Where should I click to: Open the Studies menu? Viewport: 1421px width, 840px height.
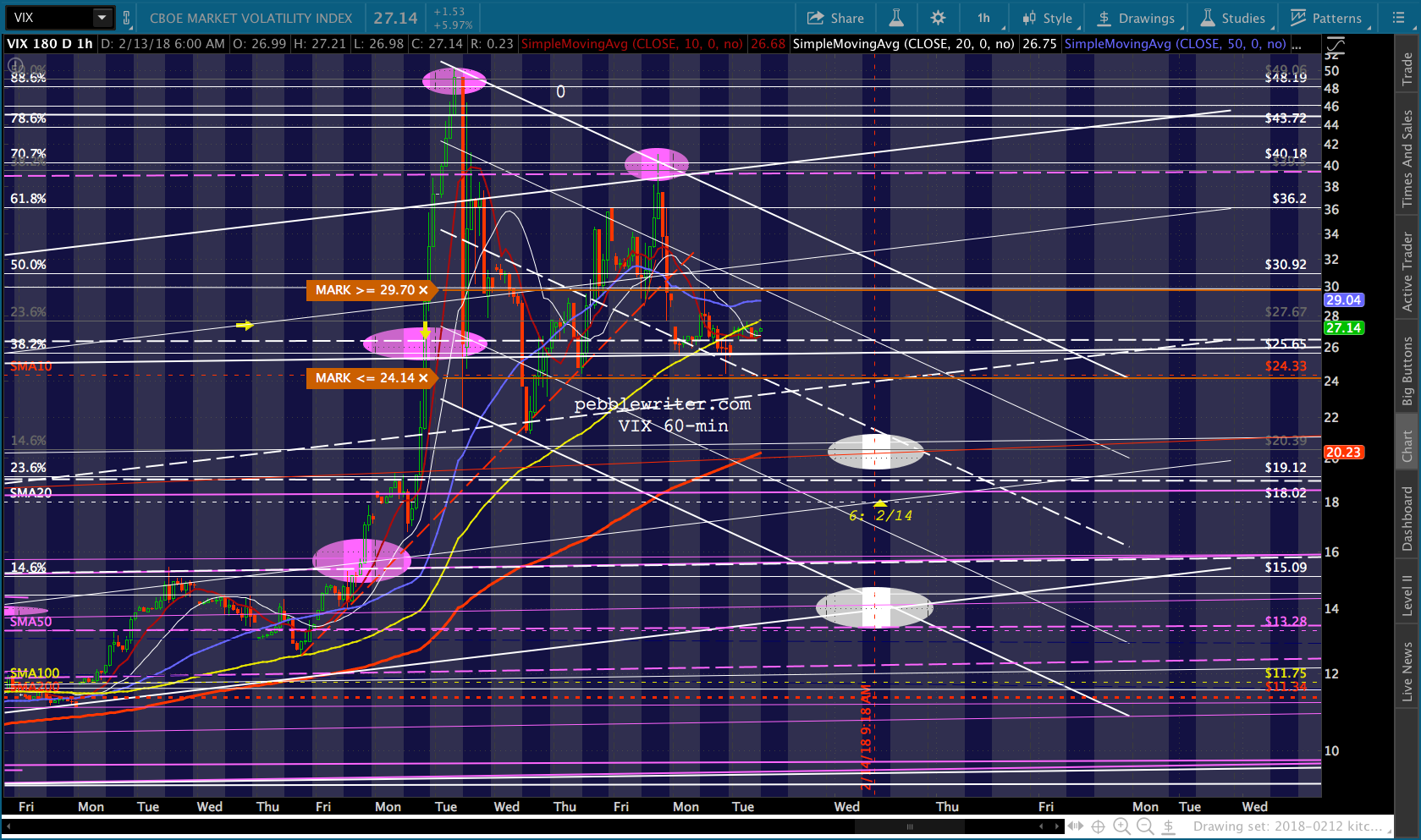pyautogui.click(x=1233, y=18)
